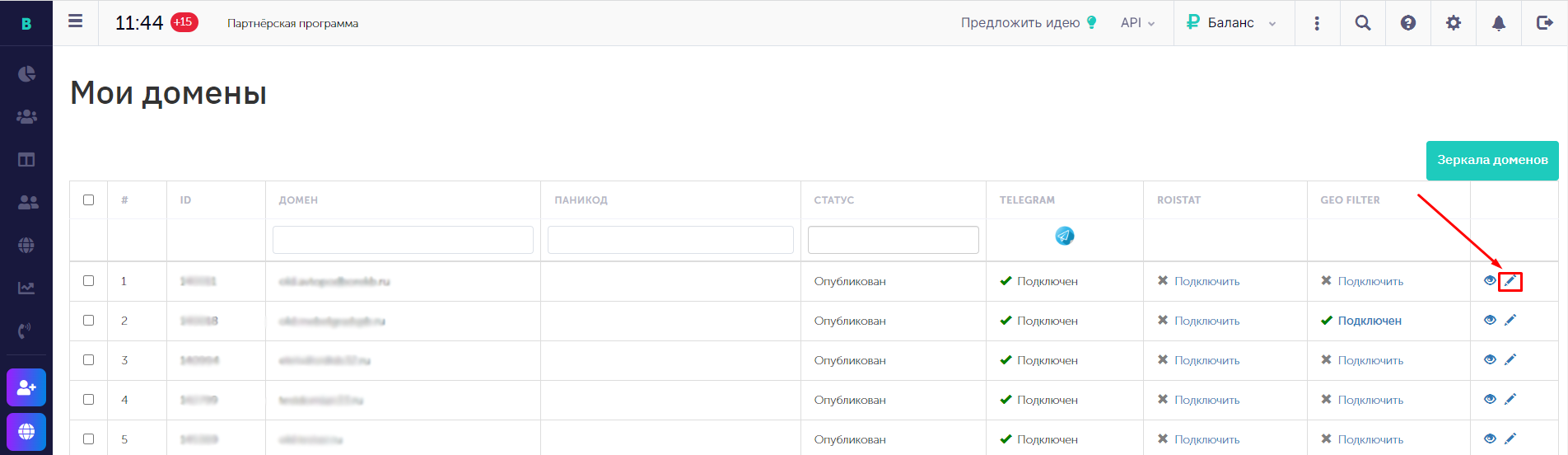Click Опубликован status in row 2
The image size is (1568, 455).
coord(850,321)
